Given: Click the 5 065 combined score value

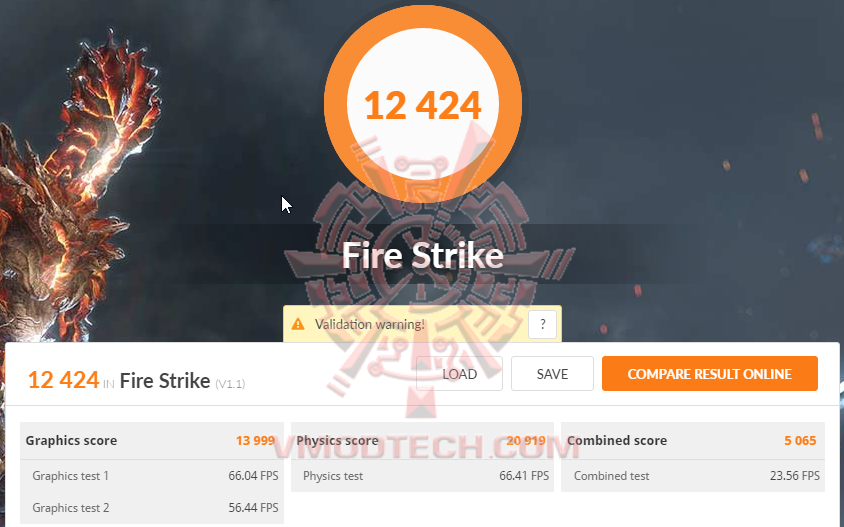Looking at the screenshot, I should click(800, 440).
